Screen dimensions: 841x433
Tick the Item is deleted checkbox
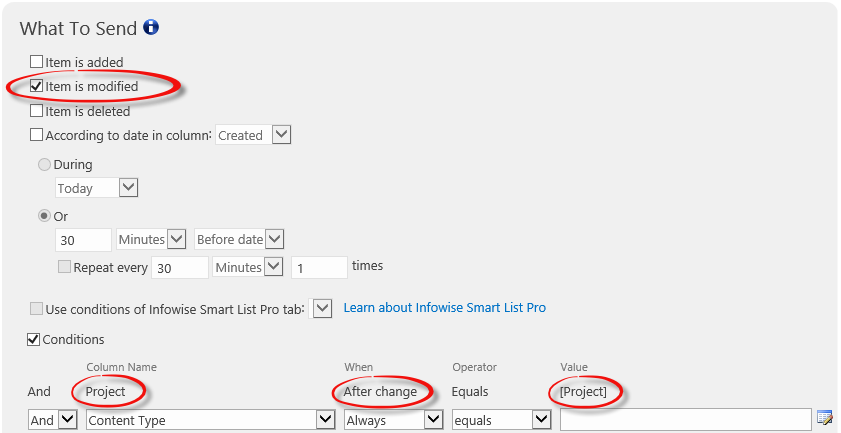(36, 111)
